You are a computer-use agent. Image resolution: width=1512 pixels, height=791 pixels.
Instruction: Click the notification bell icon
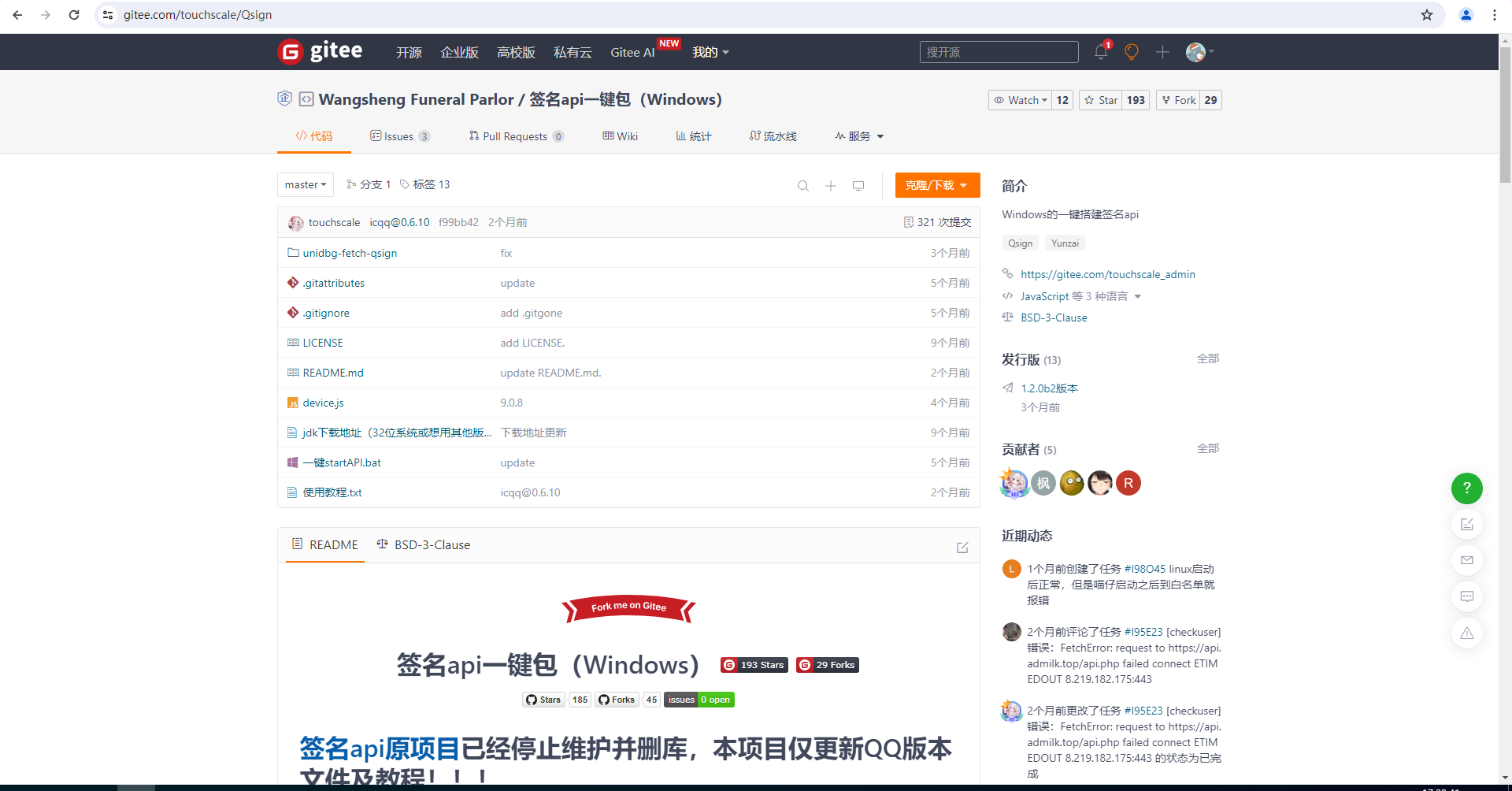click(1100, 52)
